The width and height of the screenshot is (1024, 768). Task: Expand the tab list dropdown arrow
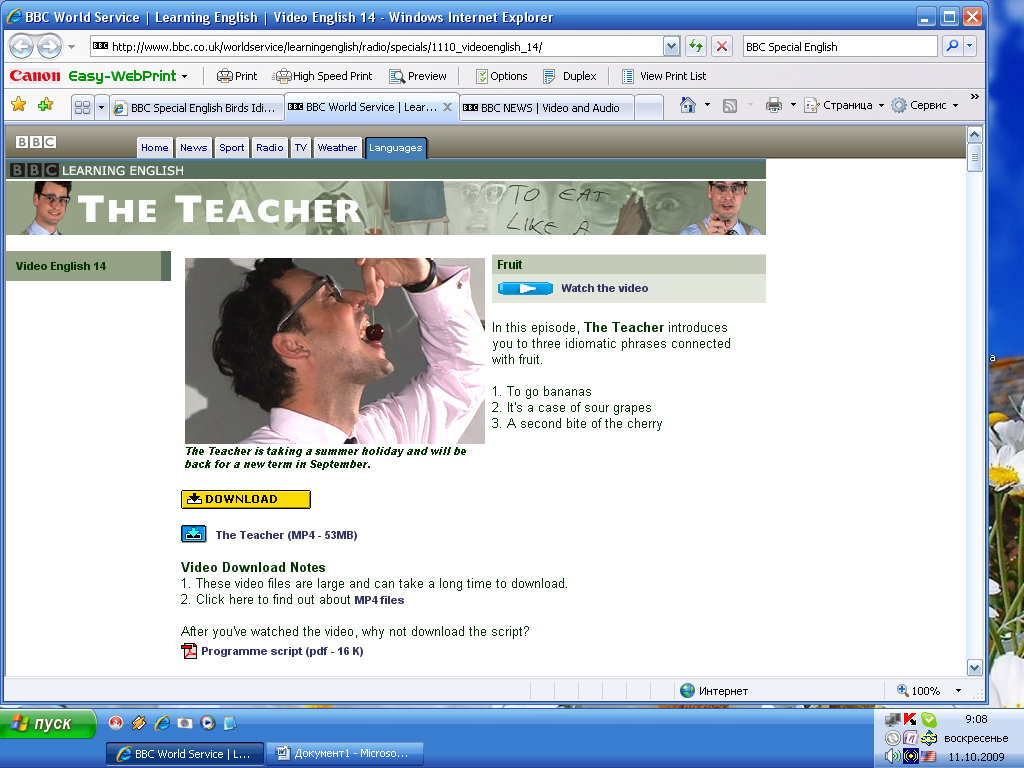coord(101,107)
